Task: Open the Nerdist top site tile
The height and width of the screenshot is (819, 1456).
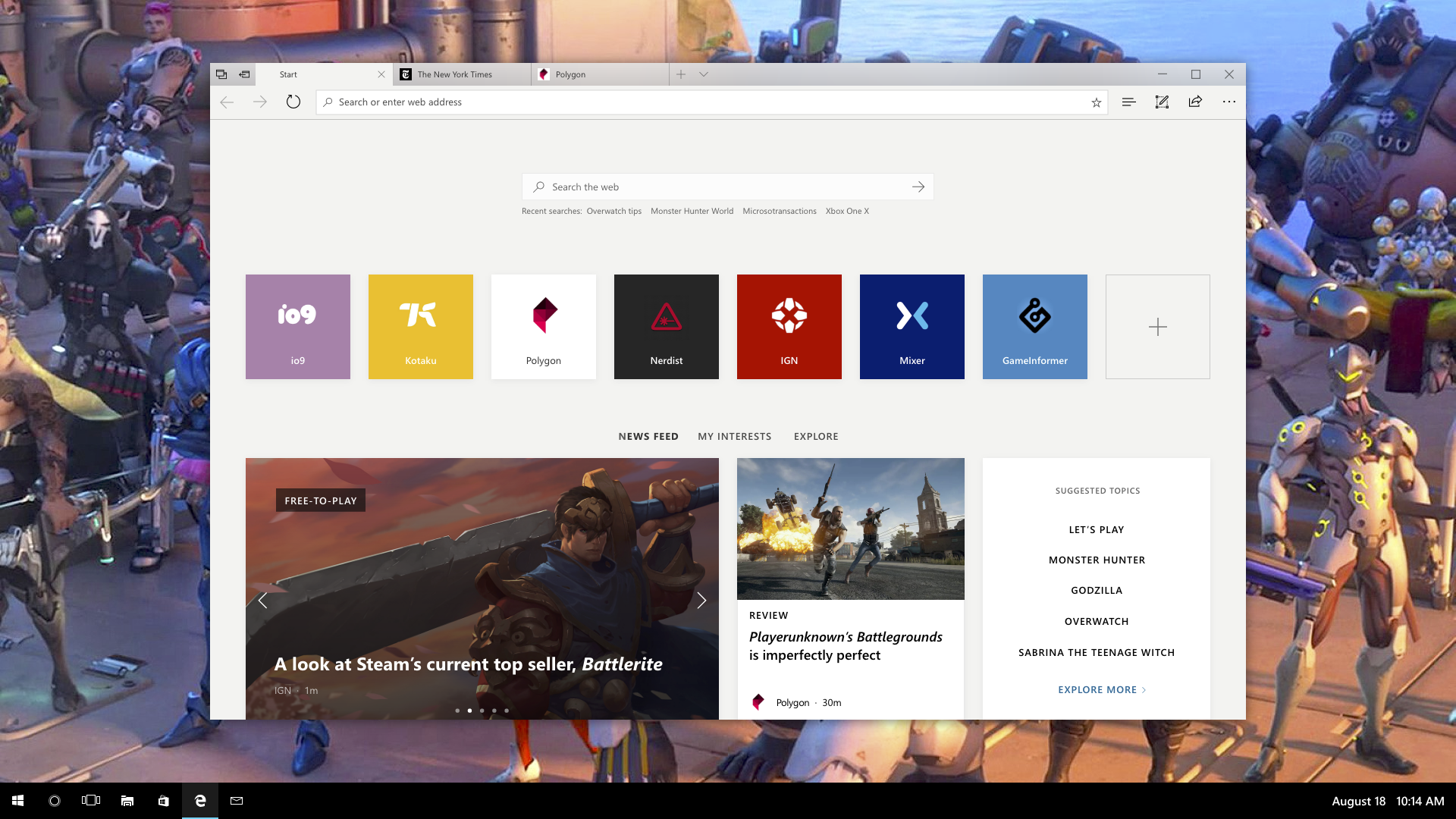Action: coord(667,327)
